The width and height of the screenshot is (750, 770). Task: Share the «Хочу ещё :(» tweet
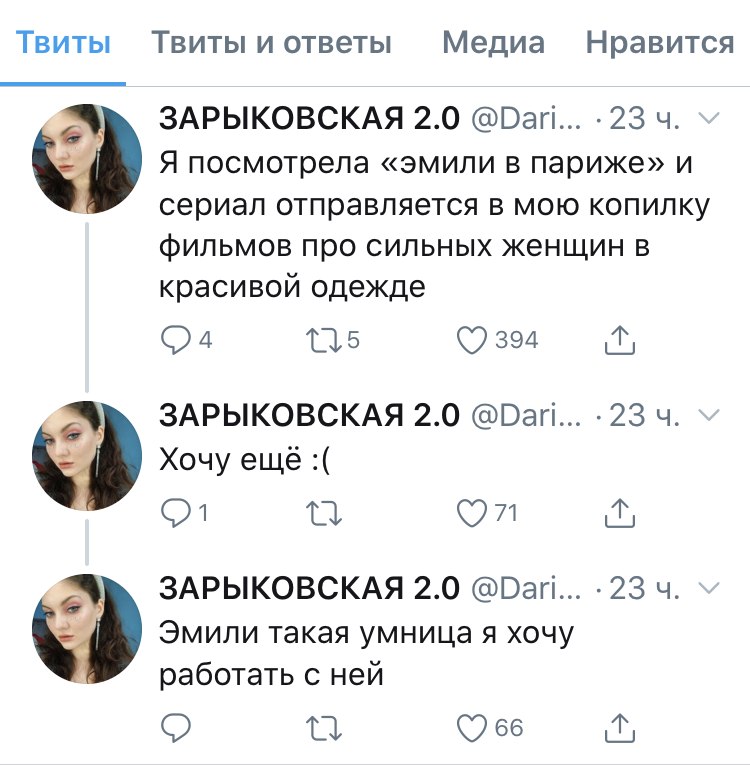[620, 513]
